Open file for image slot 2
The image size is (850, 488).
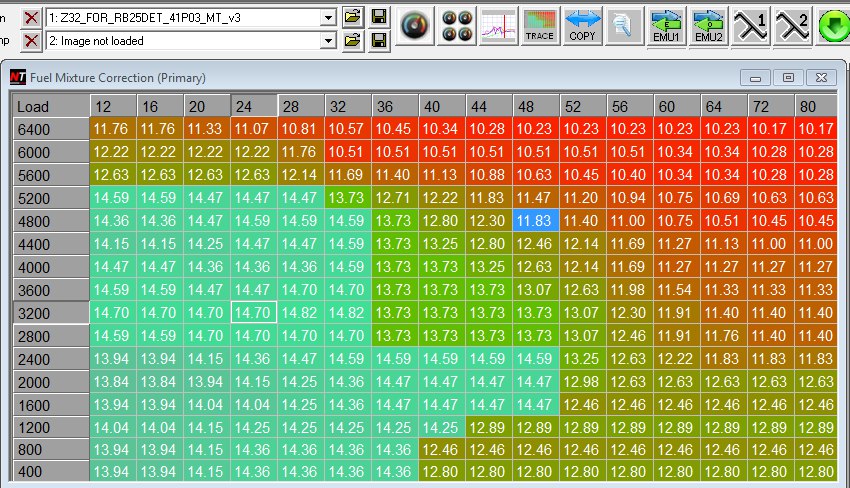pyautogui.click(x=352, y=41)
